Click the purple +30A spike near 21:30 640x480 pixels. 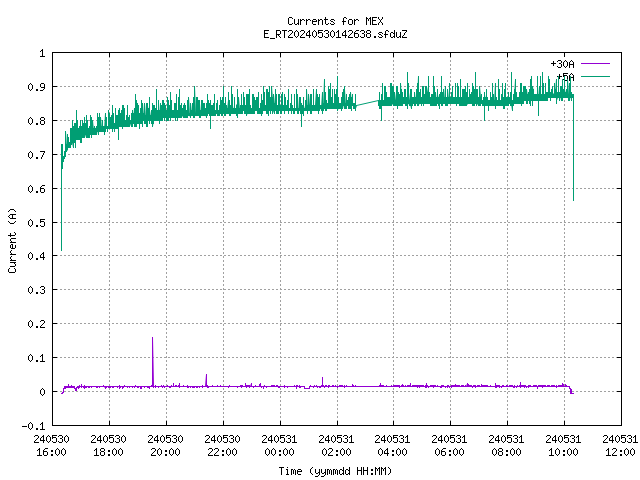(x=206, y=380)
